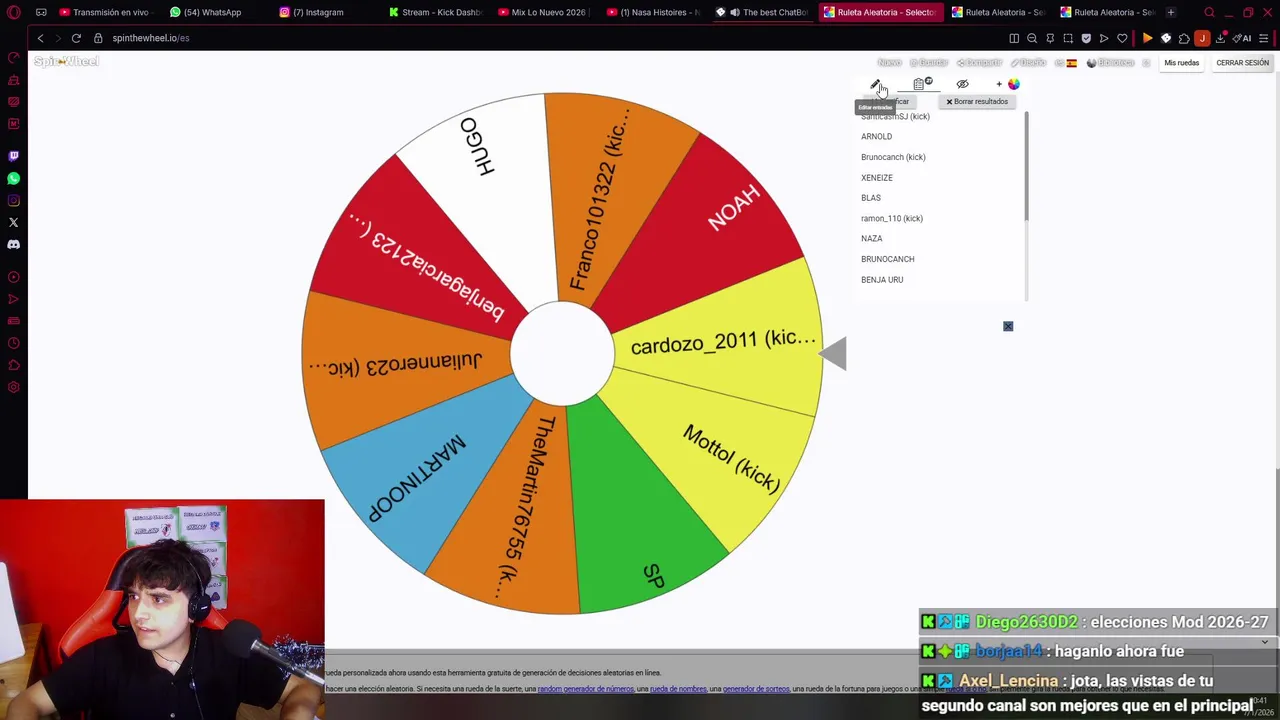Reload the page with refresh icon
1280x720 pixels.
tap(76, 38)
